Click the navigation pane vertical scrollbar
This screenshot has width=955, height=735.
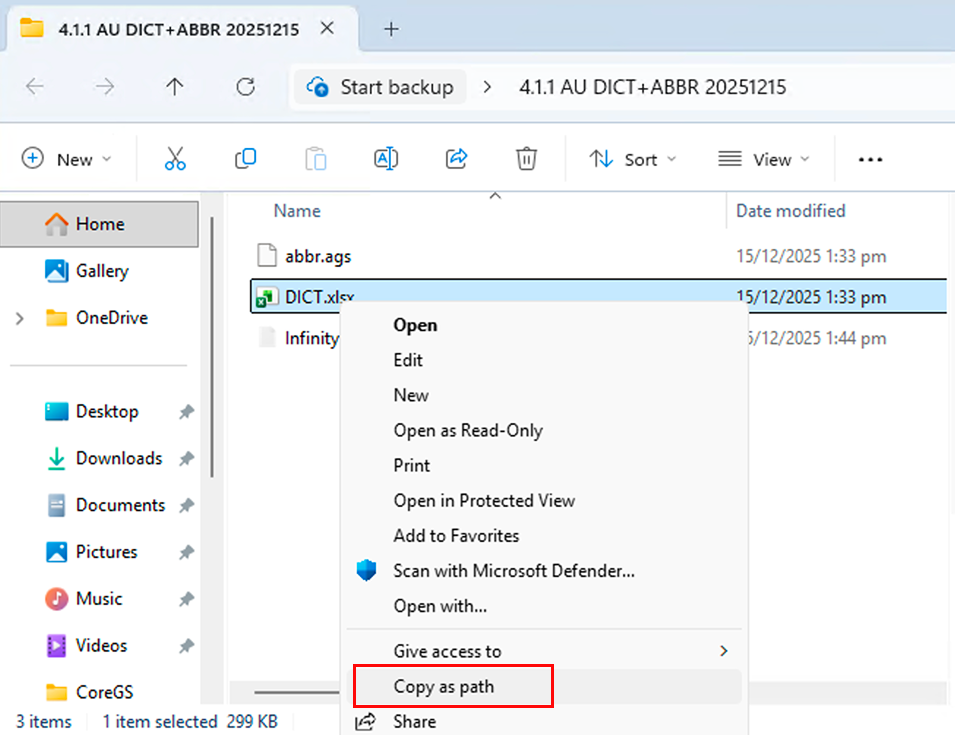(211, 347)
